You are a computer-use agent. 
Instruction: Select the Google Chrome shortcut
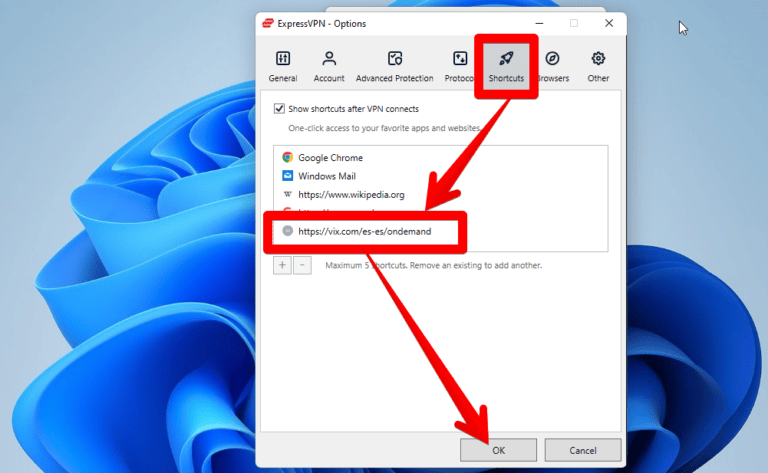[x=441, y=158]
